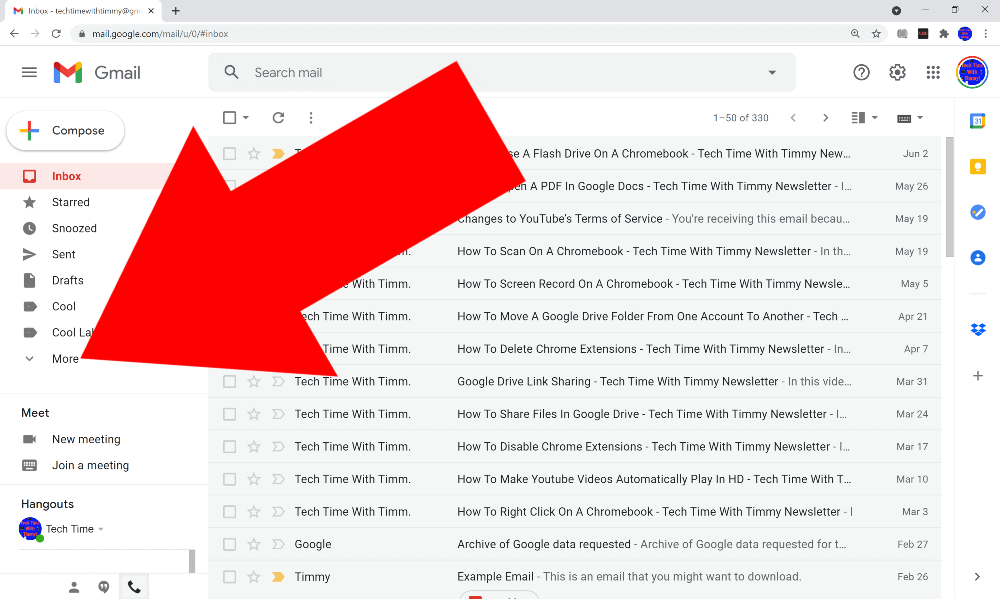
Task: Go to newer messages page
Action: point(793,117)
